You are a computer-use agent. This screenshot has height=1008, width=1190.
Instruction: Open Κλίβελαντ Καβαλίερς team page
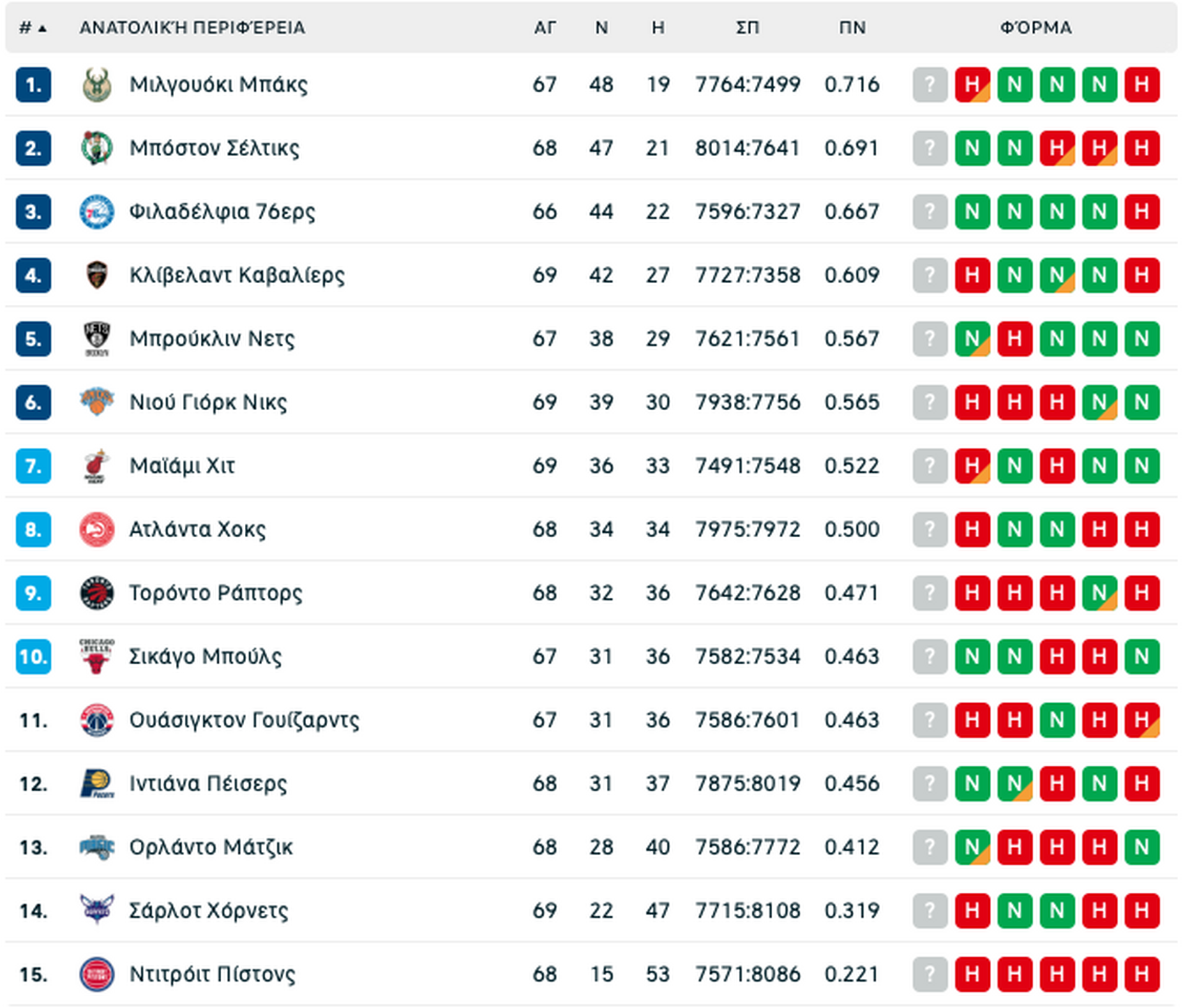tap(237, 275)
